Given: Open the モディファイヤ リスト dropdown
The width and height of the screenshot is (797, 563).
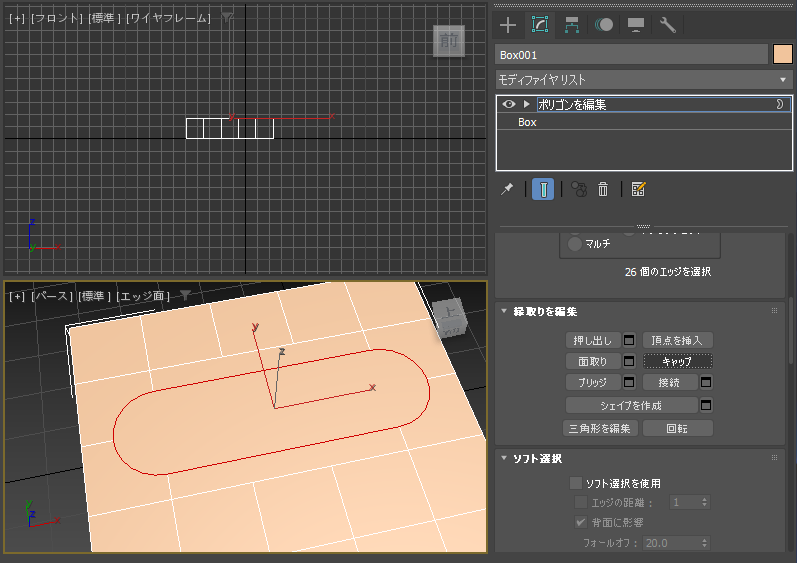Looking at the screenshot, I should [x=643, y=80].
